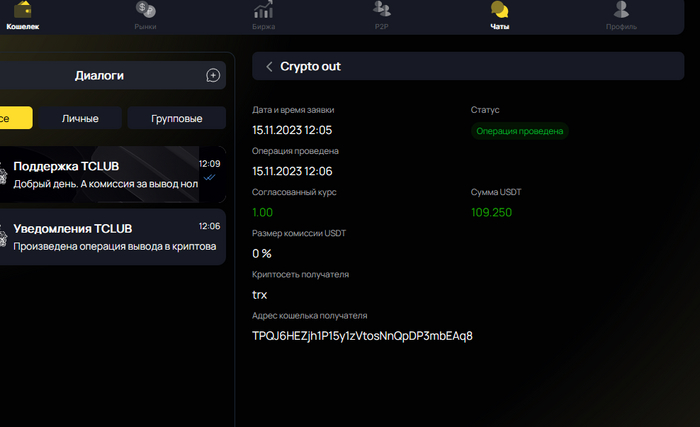The image size is (700, 427).
Task: Click the Адрес кошелька получателя label
Action: pos(309,315)
